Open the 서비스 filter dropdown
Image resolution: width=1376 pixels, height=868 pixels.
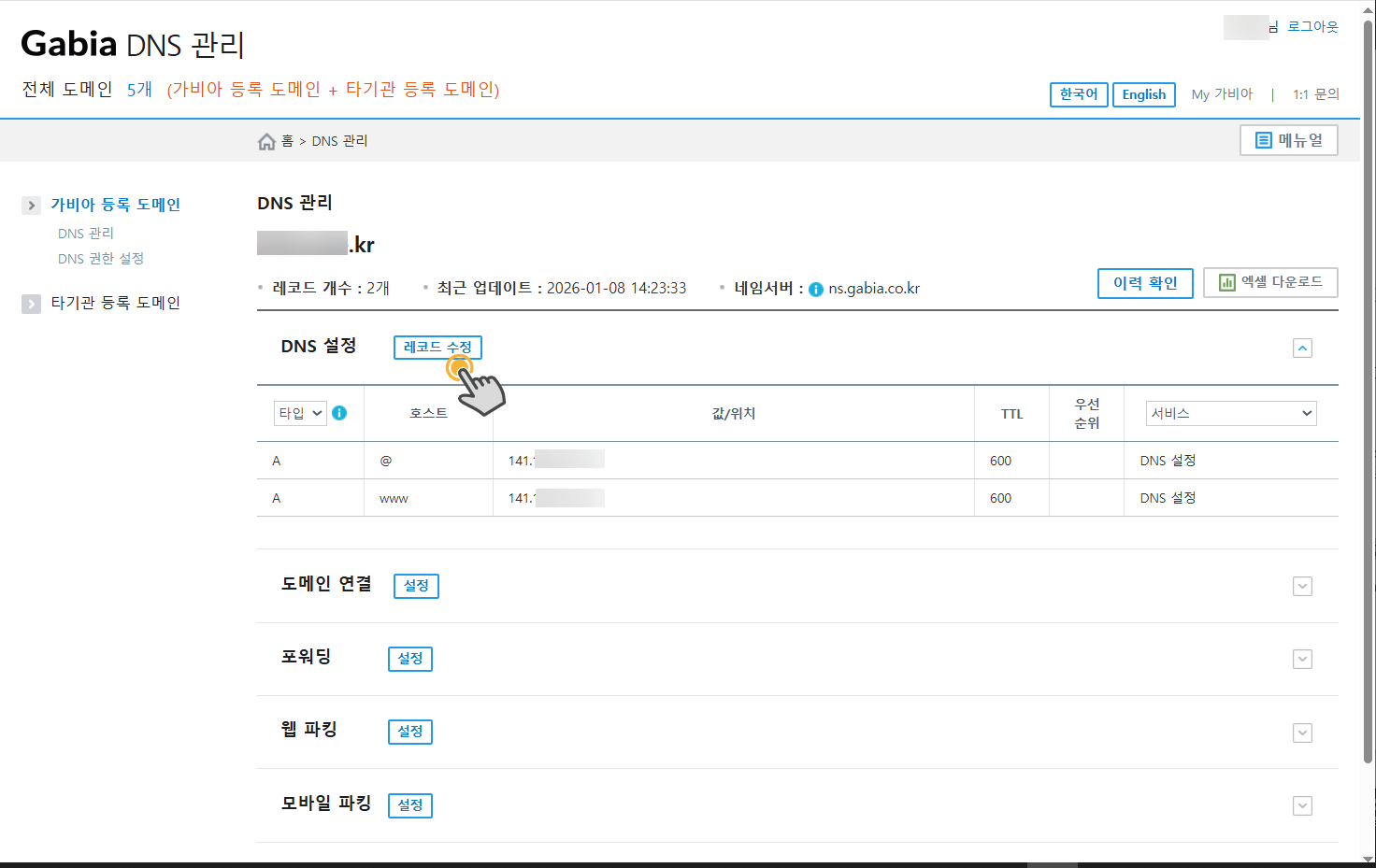pos(1231,413)
